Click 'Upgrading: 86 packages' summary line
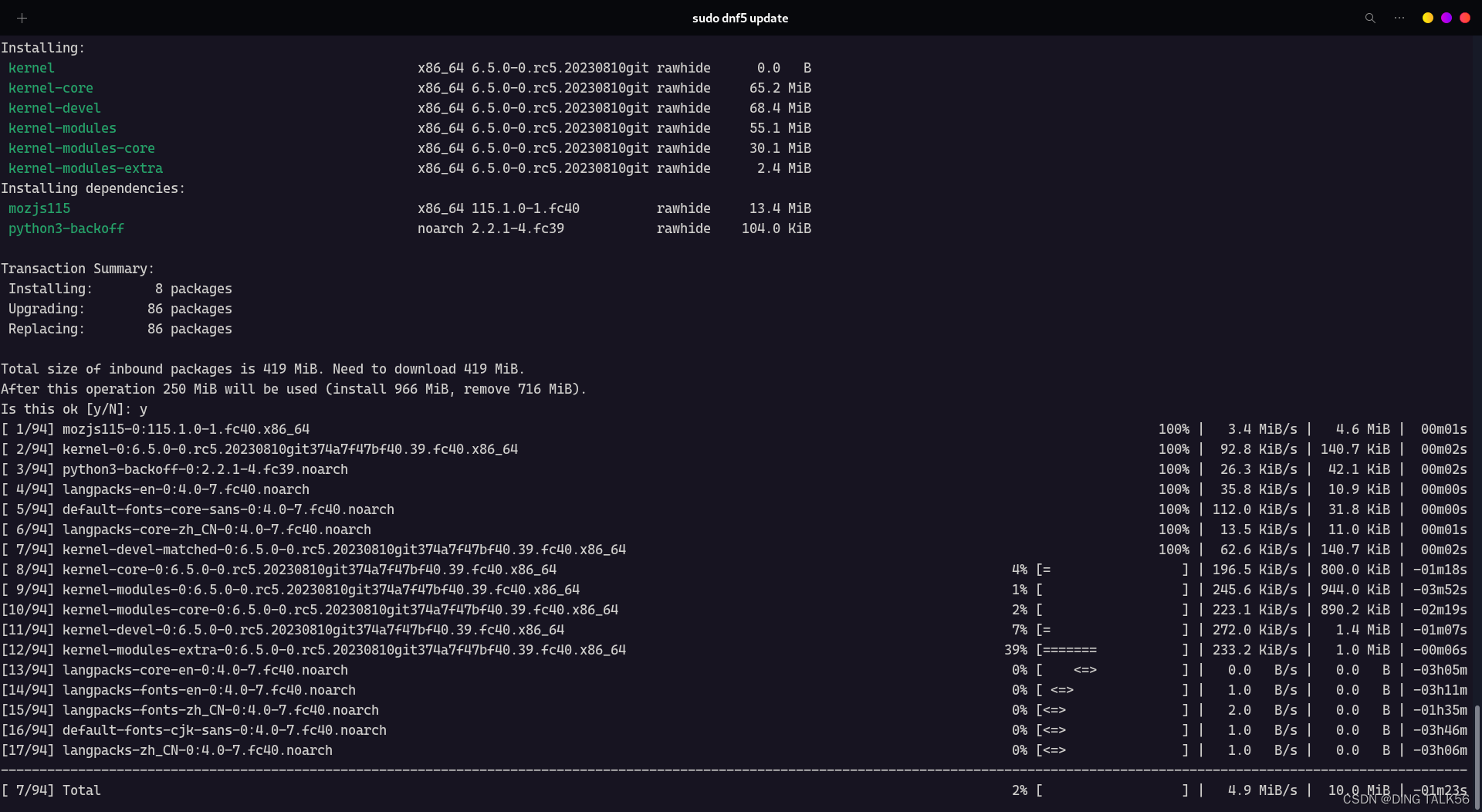The image size is (1482, 812). point(120,309)
